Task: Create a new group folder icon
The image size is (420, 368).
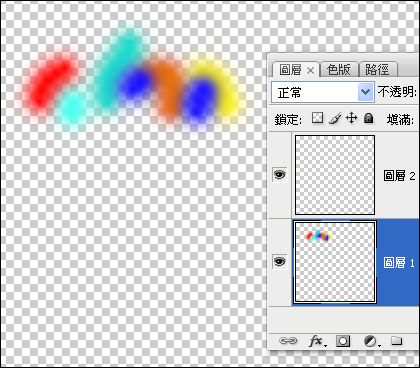Action: (397, 341)
